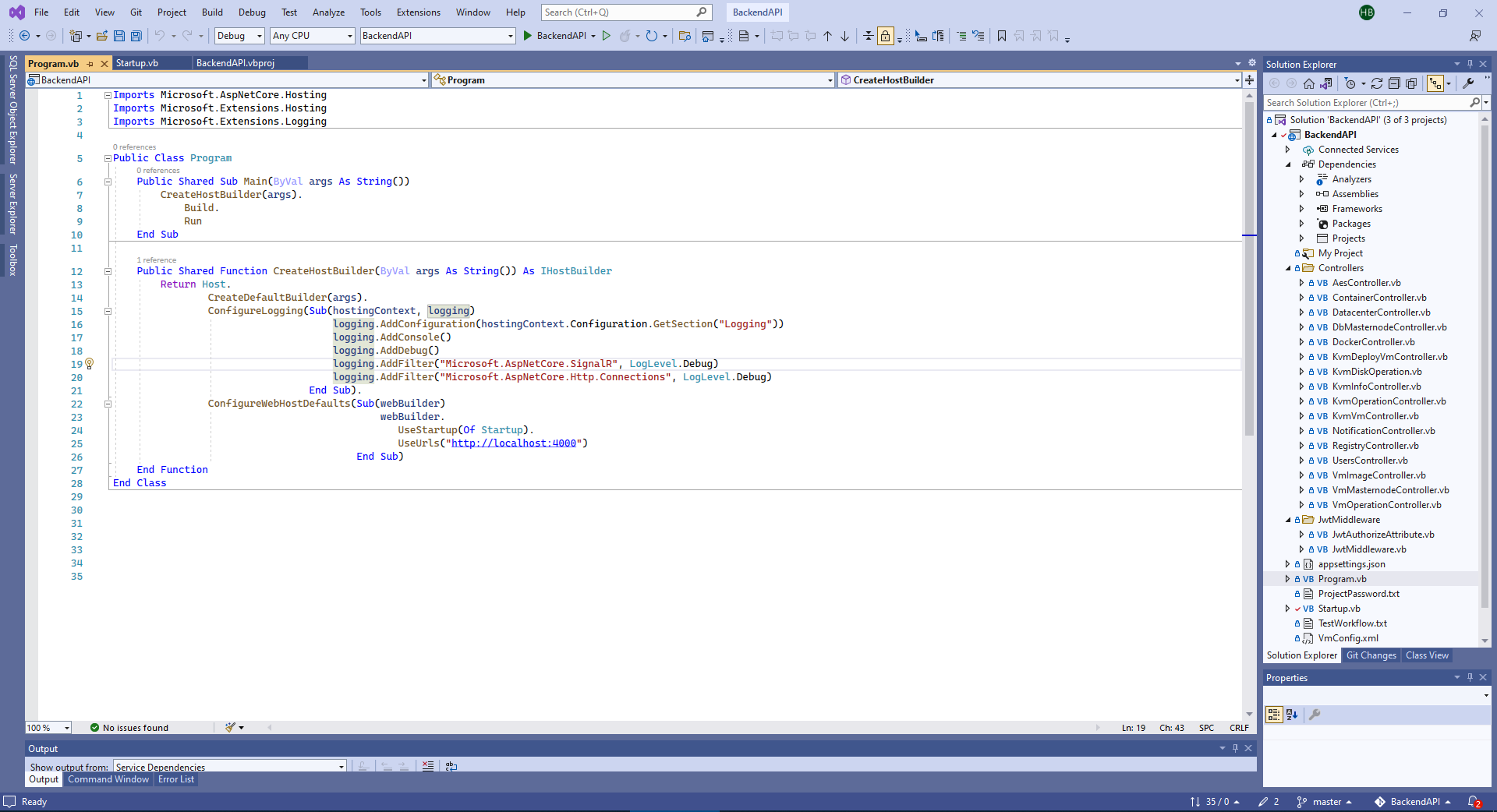Click the bookmark toolbar icon
This screenshot has width=1497, height=812.
point(1002,36)
